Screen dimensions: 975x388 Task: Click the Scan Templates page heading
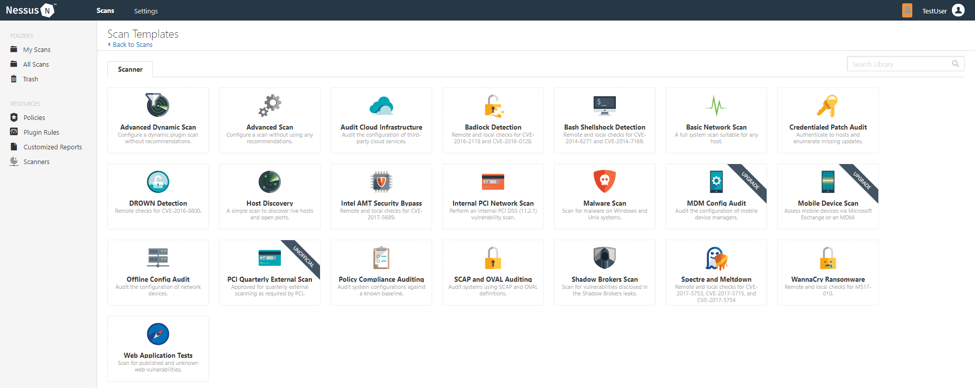point(143,34)
